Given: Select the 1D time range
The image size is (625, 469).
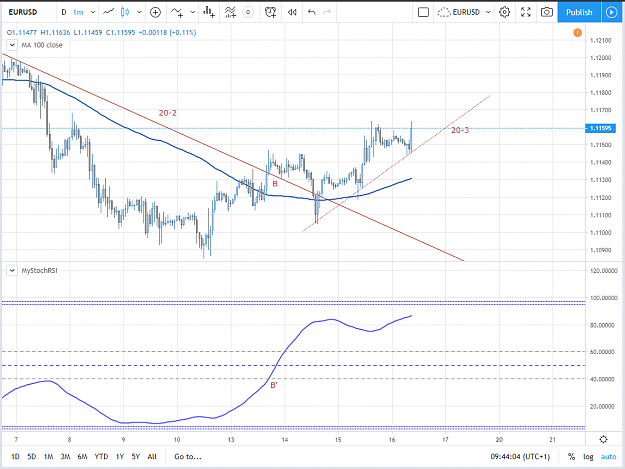Looking at the screenshot, I should 15,457.
